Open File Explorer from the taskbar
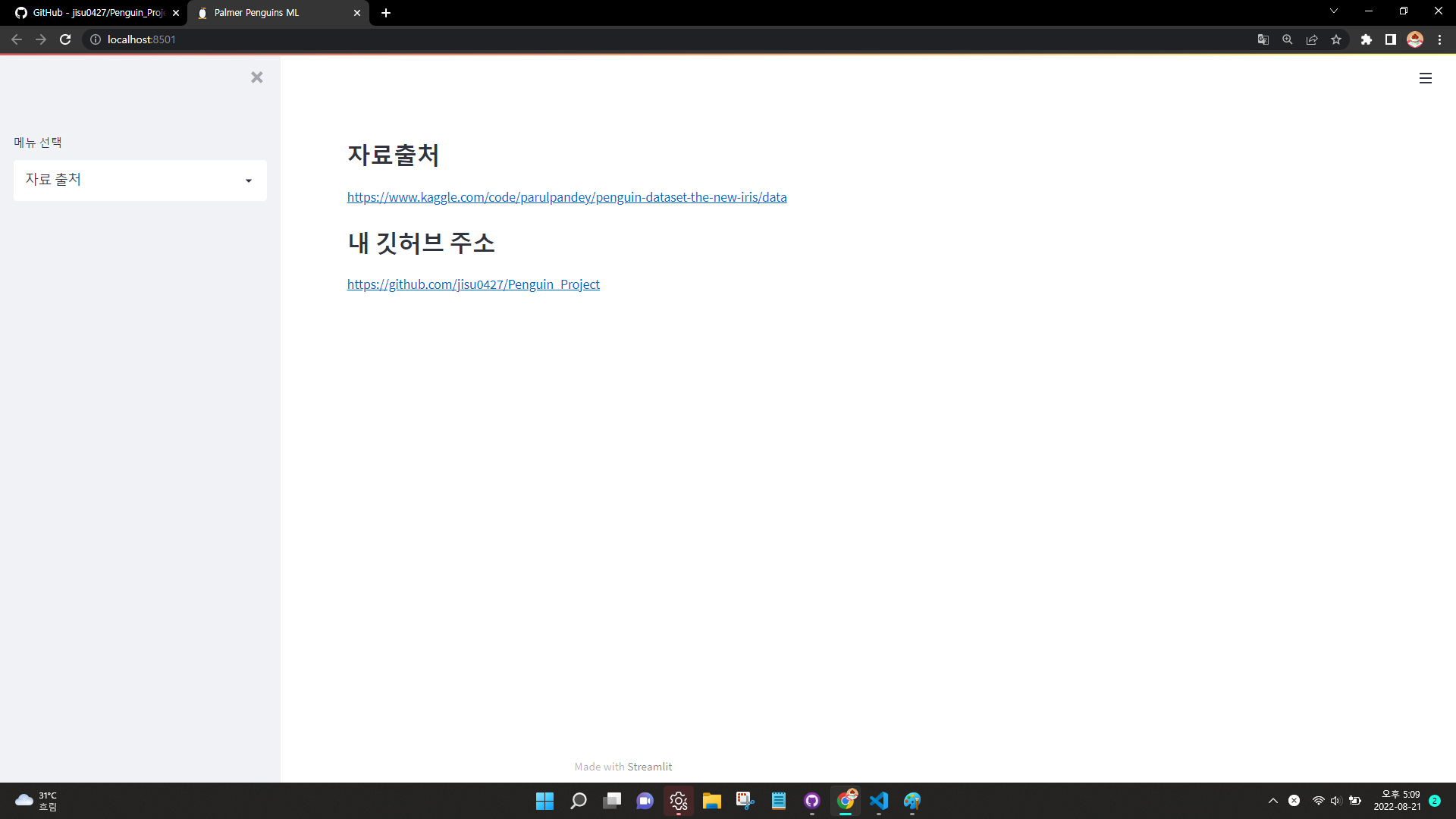This screenshot has height=819, width=1456. coord(712,801)
